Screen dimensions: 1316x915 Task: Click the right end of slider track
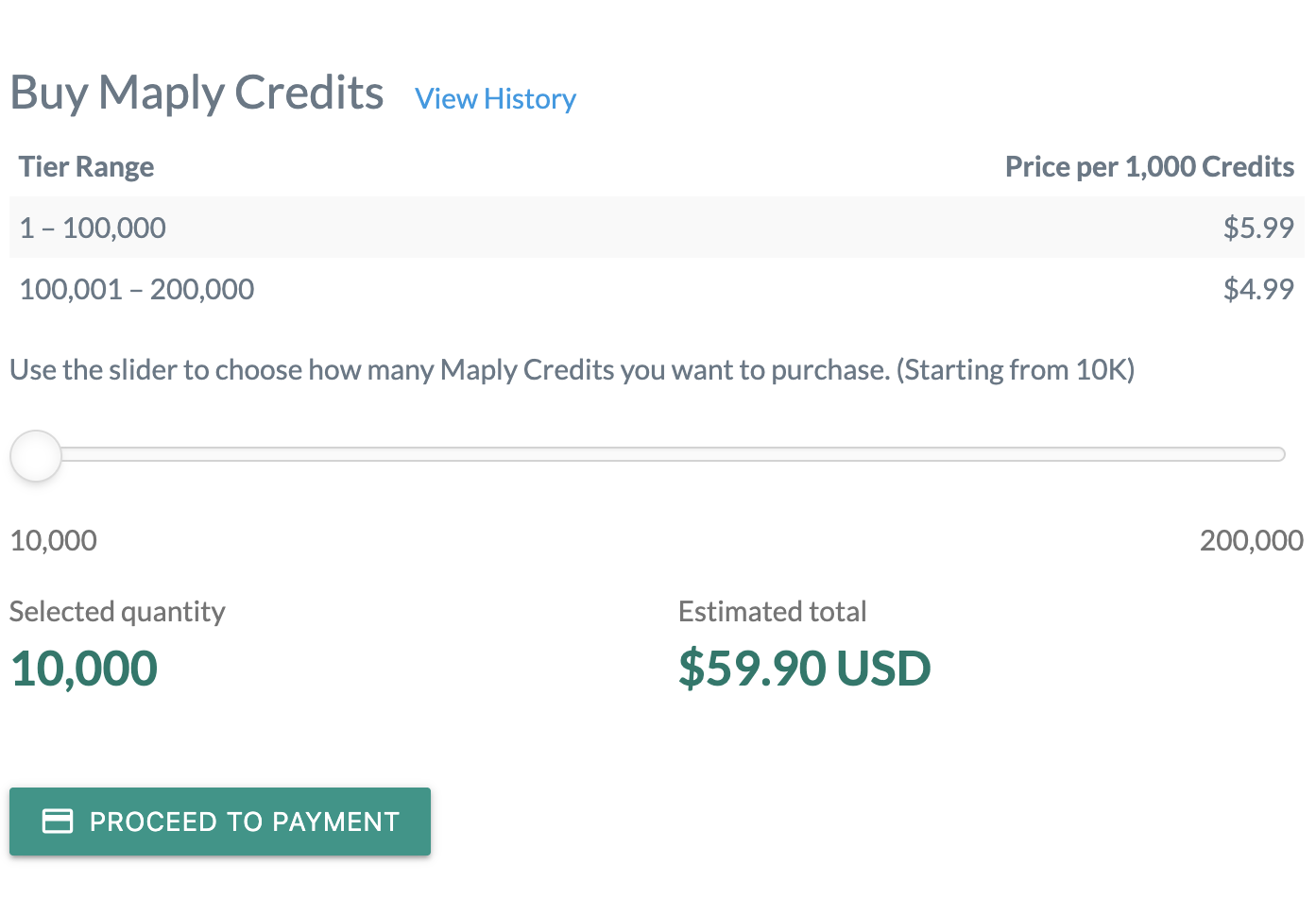point(1277,455)
